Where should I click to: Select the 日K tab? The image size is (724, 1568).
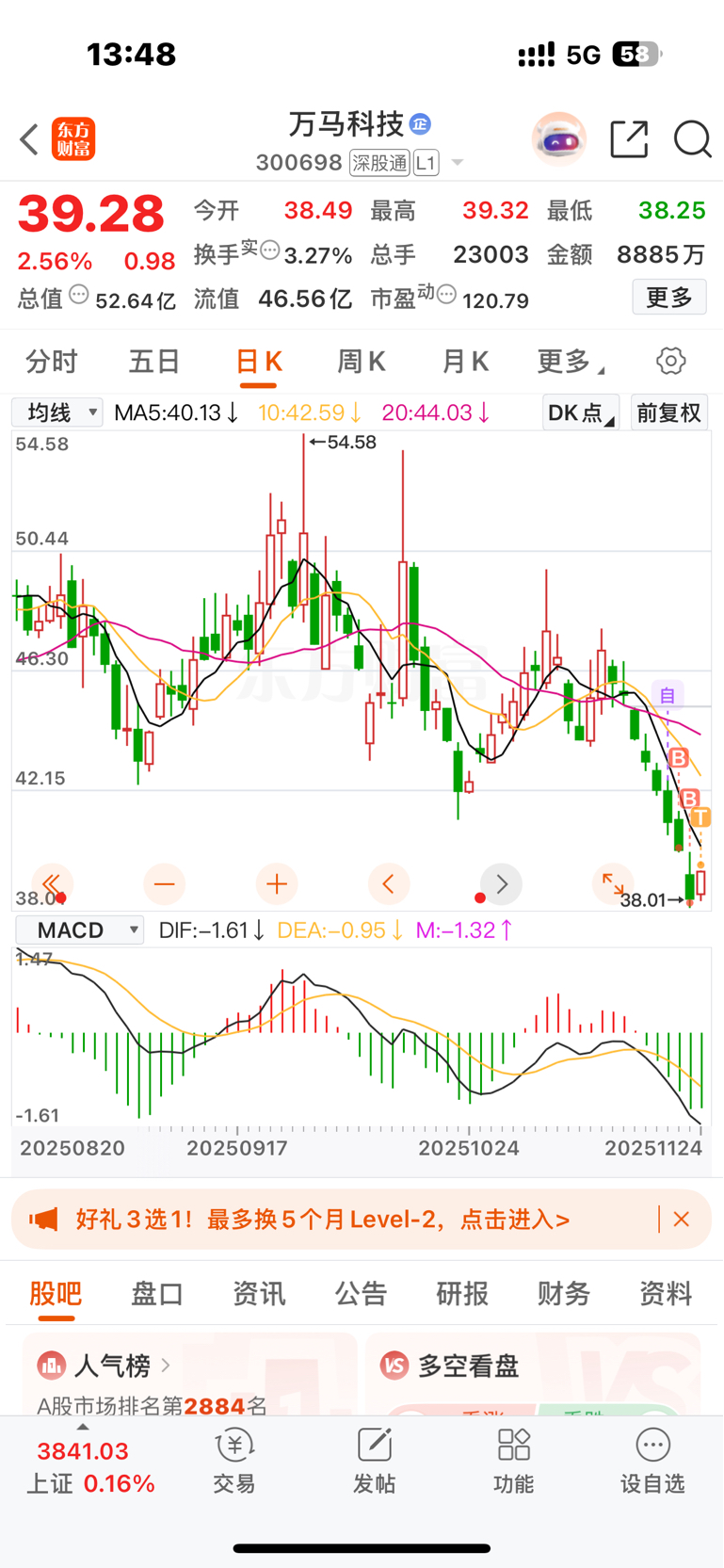259,363
